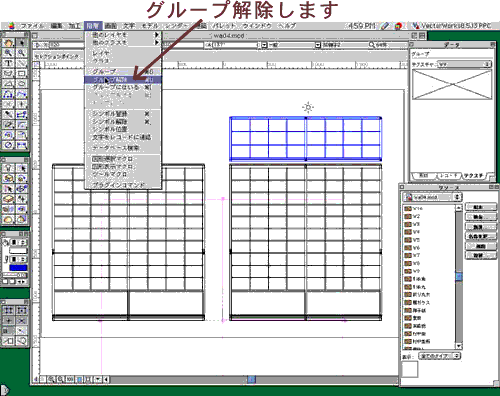Choose グループ解除 menu entry
This screenshot has width=500, height=396.
[x=123, y=80]
